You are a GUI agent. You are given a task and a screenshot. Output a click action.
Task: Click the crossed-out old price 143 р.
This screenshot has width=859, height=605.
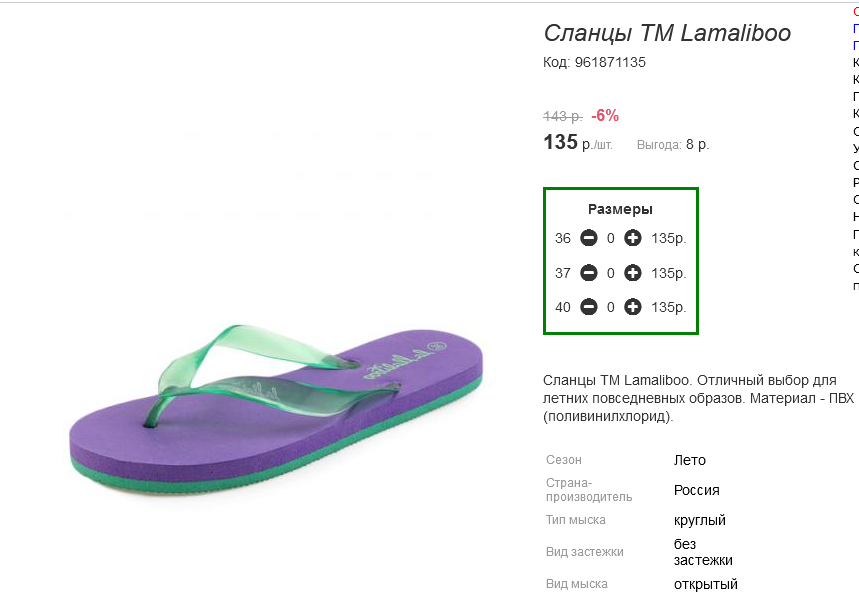(x=563, y=116)
